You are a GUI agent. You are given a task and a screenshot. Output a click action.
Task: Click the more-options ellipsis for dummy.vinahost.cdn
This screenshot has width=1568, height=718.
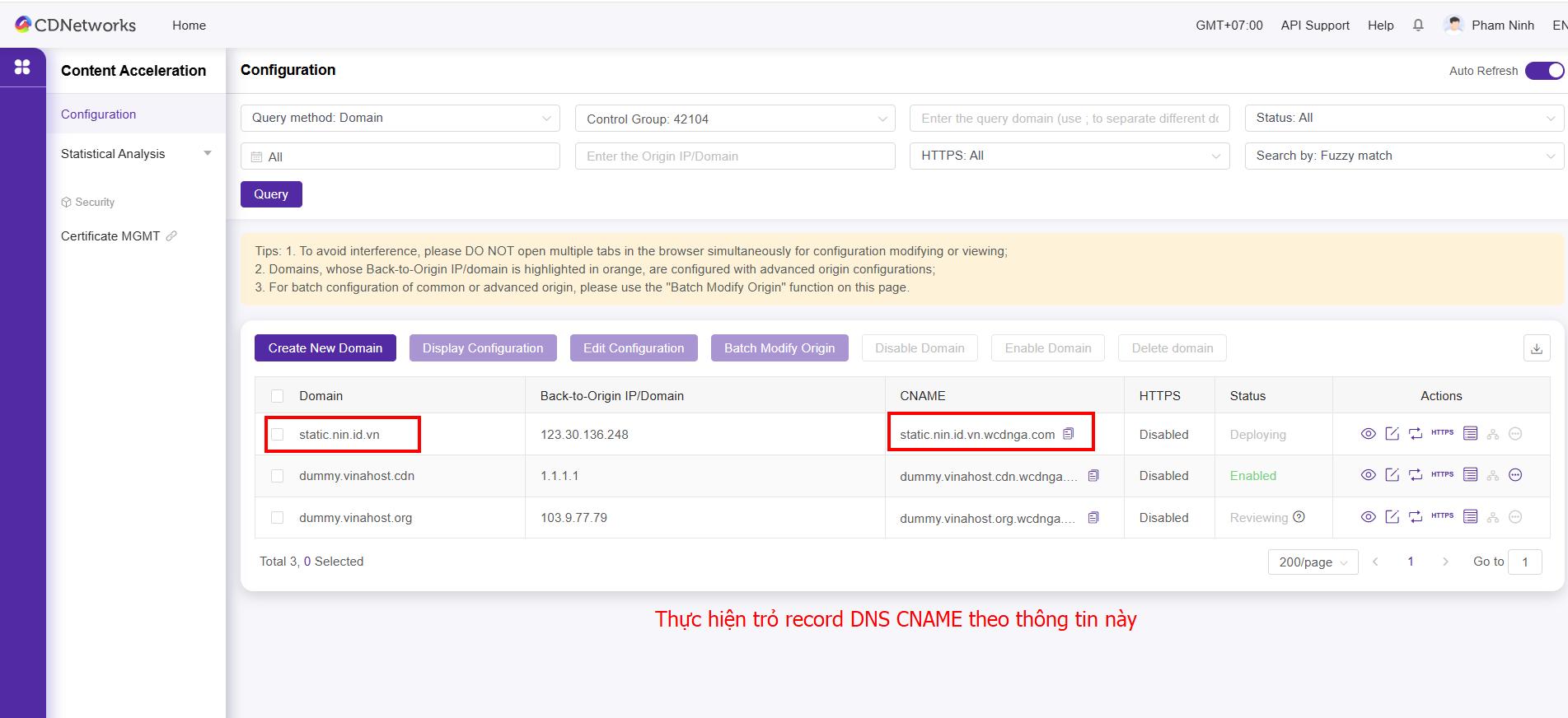(x=1515, y=475)
